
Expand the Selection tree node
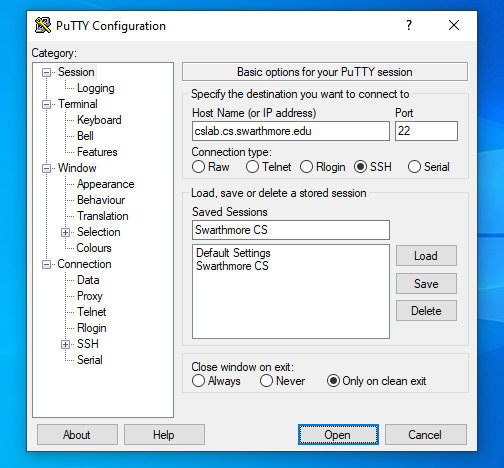click(65, 232)
